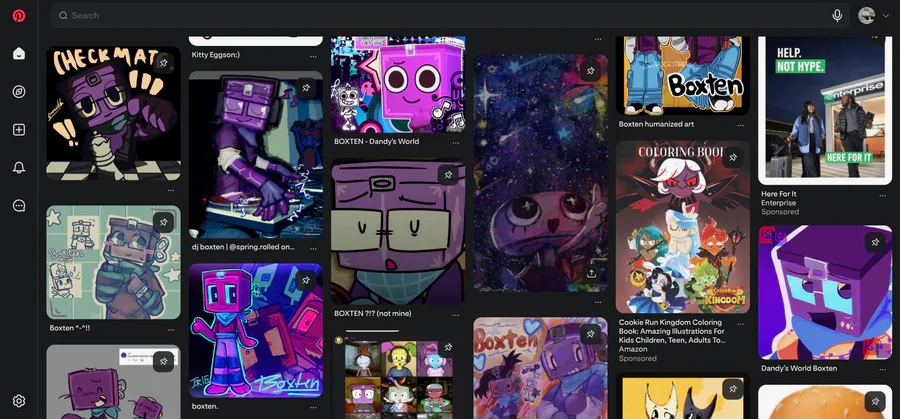Share the starry galaxy character pin

[x=591, y=274]
